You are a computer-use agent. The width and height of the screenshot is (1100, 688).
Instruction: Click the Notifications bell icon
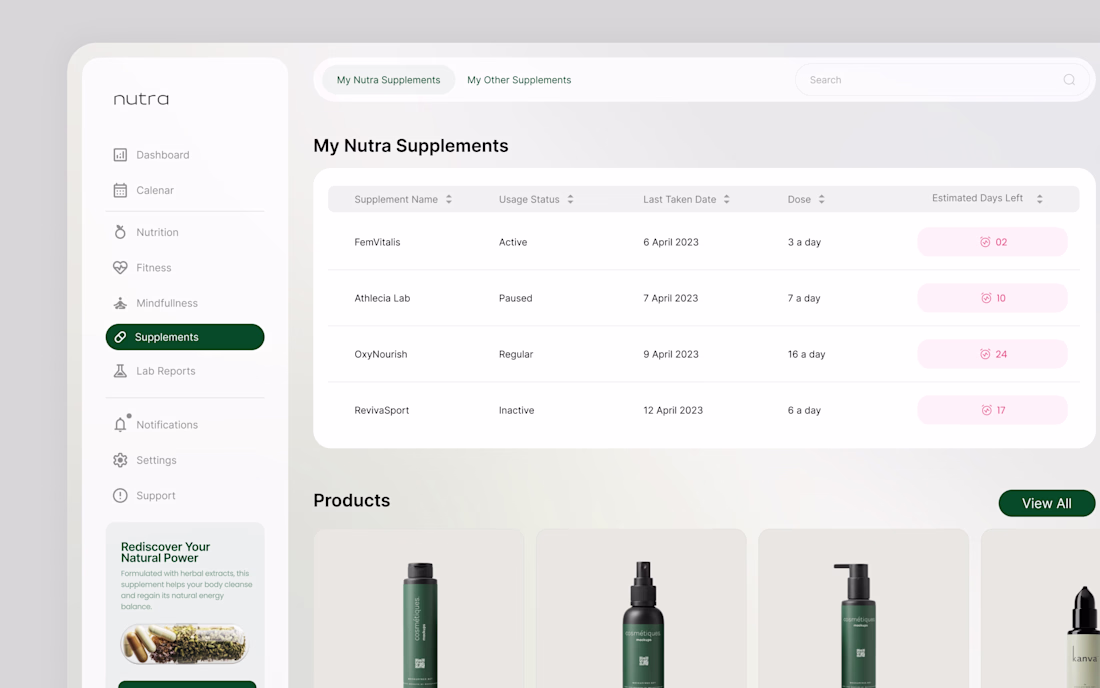coord(121,424)
